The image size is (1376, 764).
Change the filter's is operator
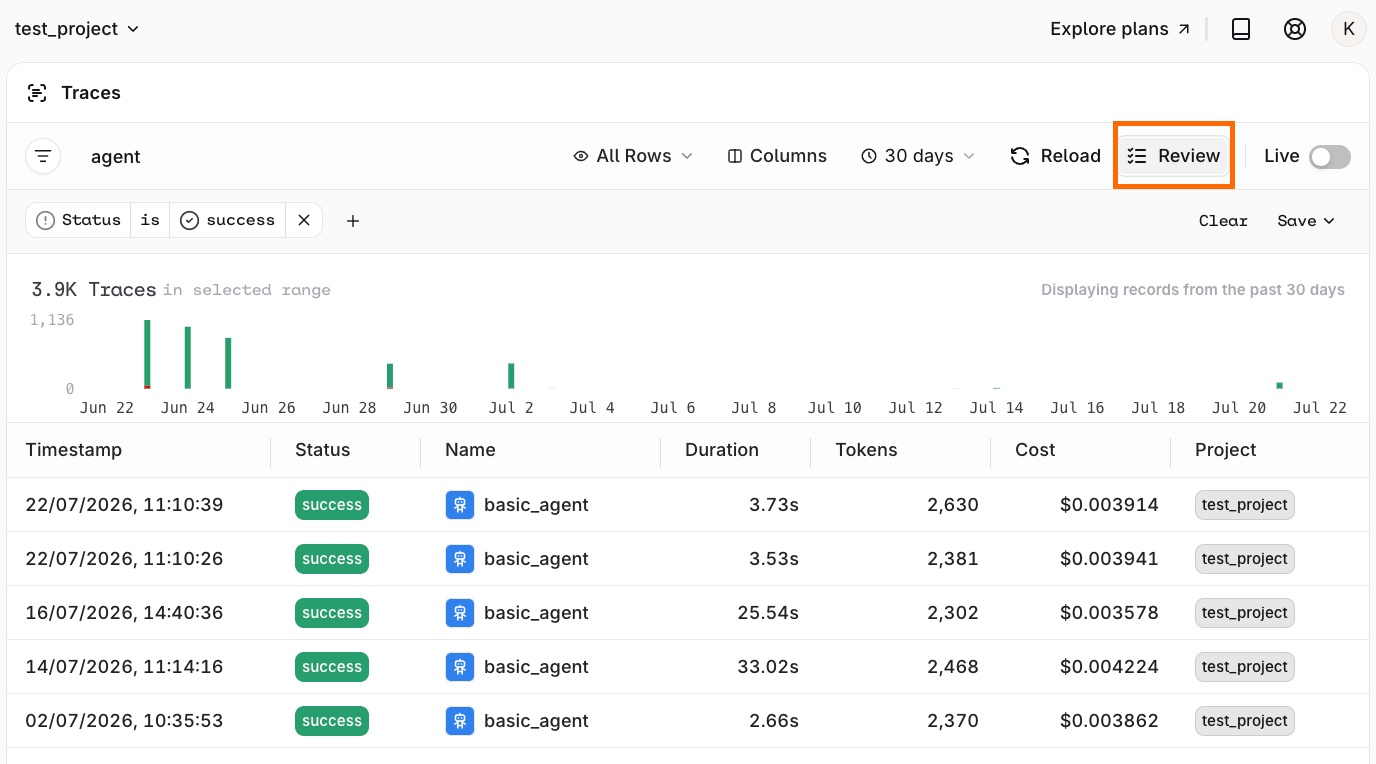(150, 220)
